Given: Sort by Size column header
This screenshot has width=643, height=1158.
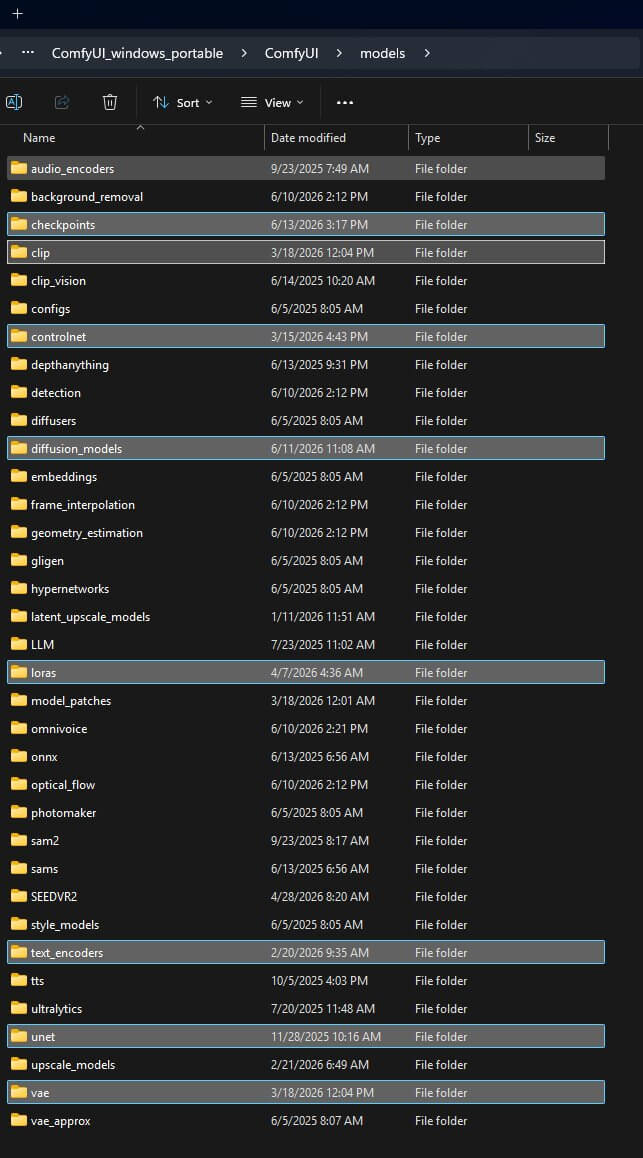Looking at the screenshot, I should click(545, 137).
